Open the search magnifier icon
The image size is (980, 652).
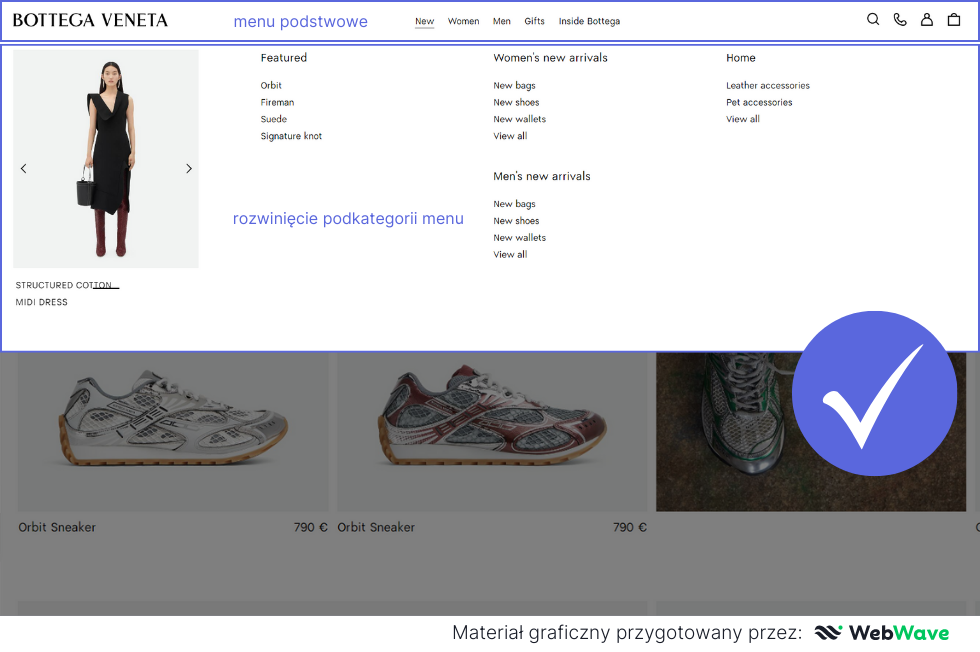tap(873, 20)
